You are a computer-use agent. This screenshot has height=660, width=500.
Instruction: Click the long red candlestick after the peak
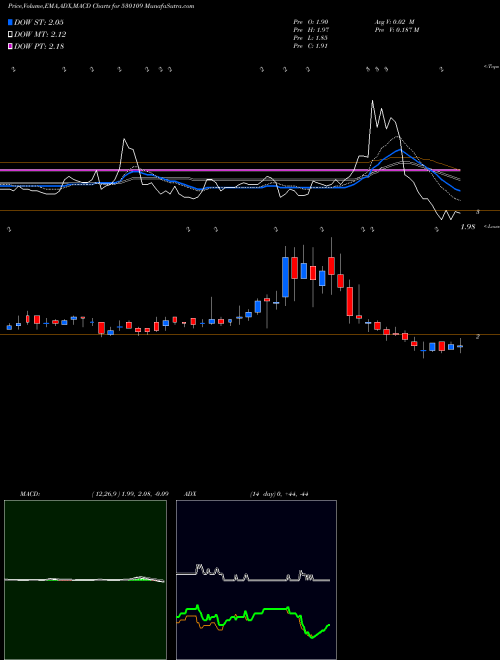click(350, 301)
